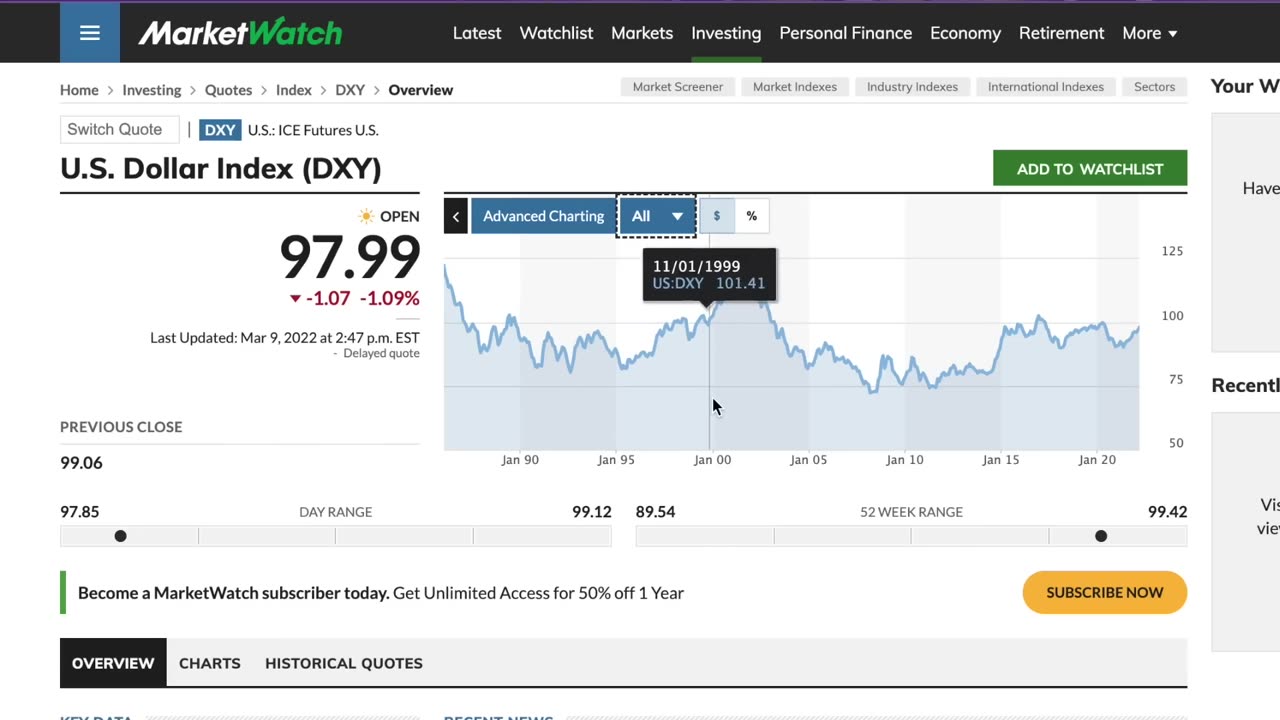
Task: Click the sun market-open status icon
Action: 366,216
